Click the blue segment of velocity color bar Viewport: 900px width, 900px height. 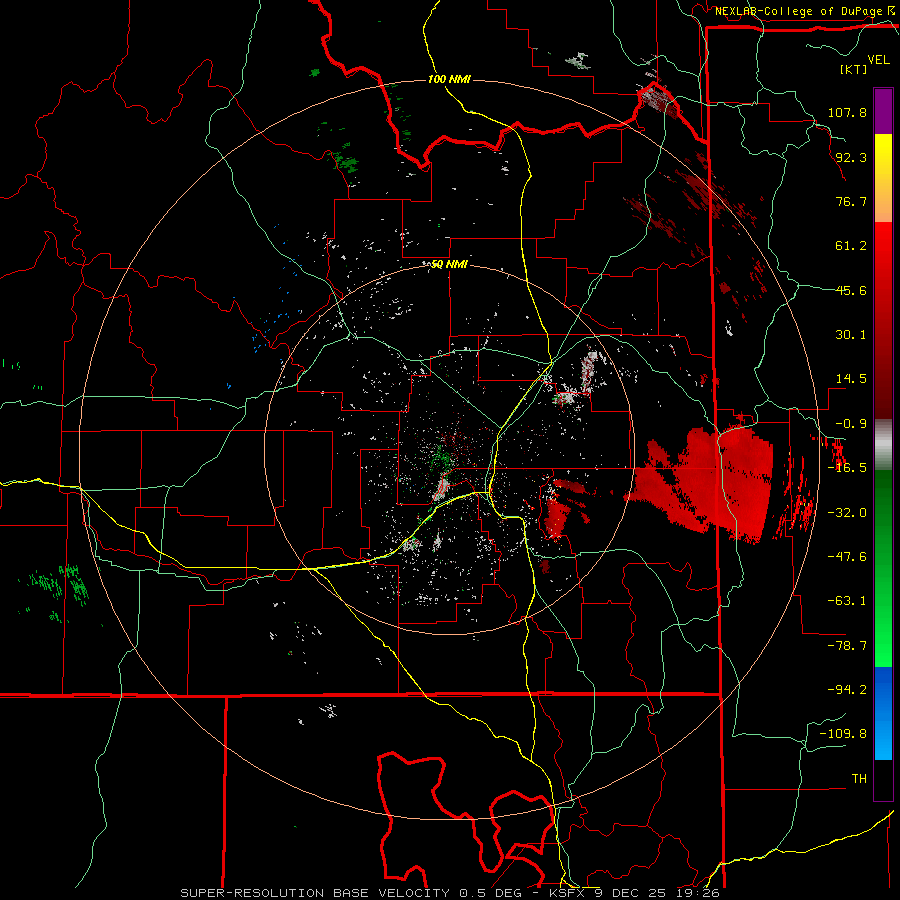[x=883, y=713]
